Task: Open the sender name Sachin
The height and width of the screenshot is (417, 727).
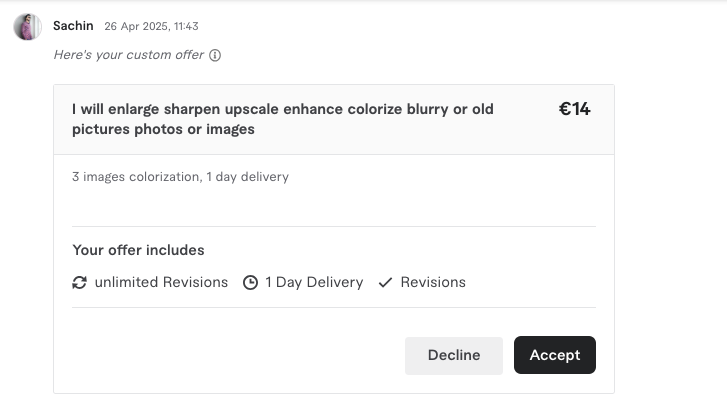Action: [73, 26]
